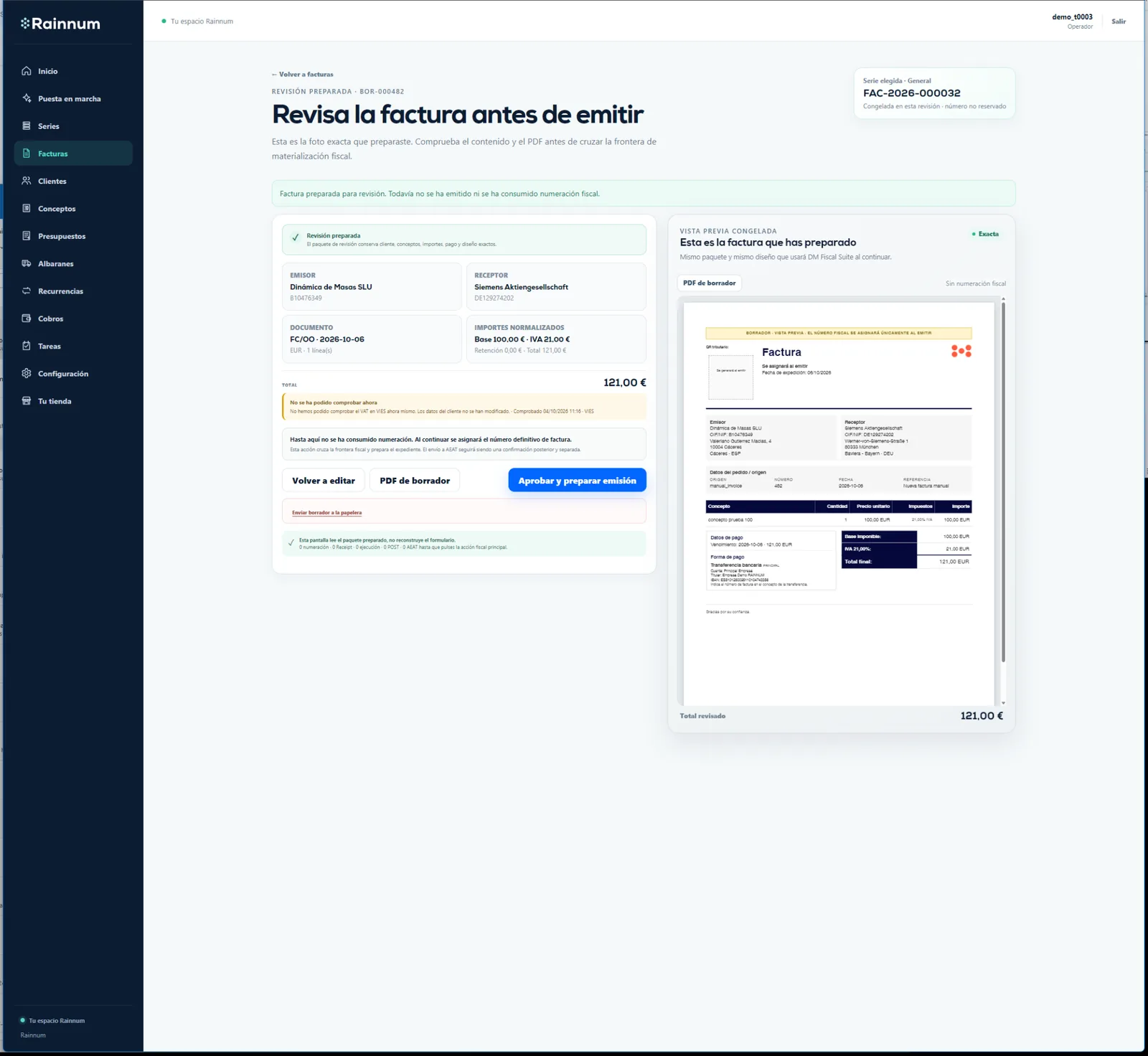
Task: Click the Series sidebar icon
Action: (x=27, y=126)
